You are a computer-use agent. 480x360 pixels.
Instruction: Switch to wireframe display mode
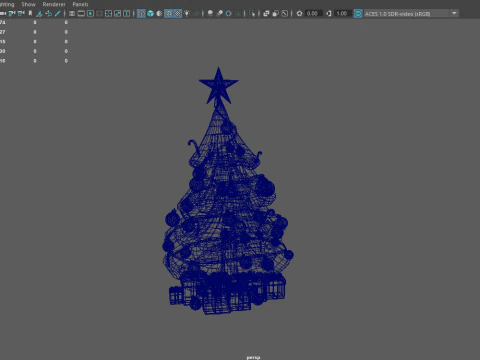click(141, 13)
